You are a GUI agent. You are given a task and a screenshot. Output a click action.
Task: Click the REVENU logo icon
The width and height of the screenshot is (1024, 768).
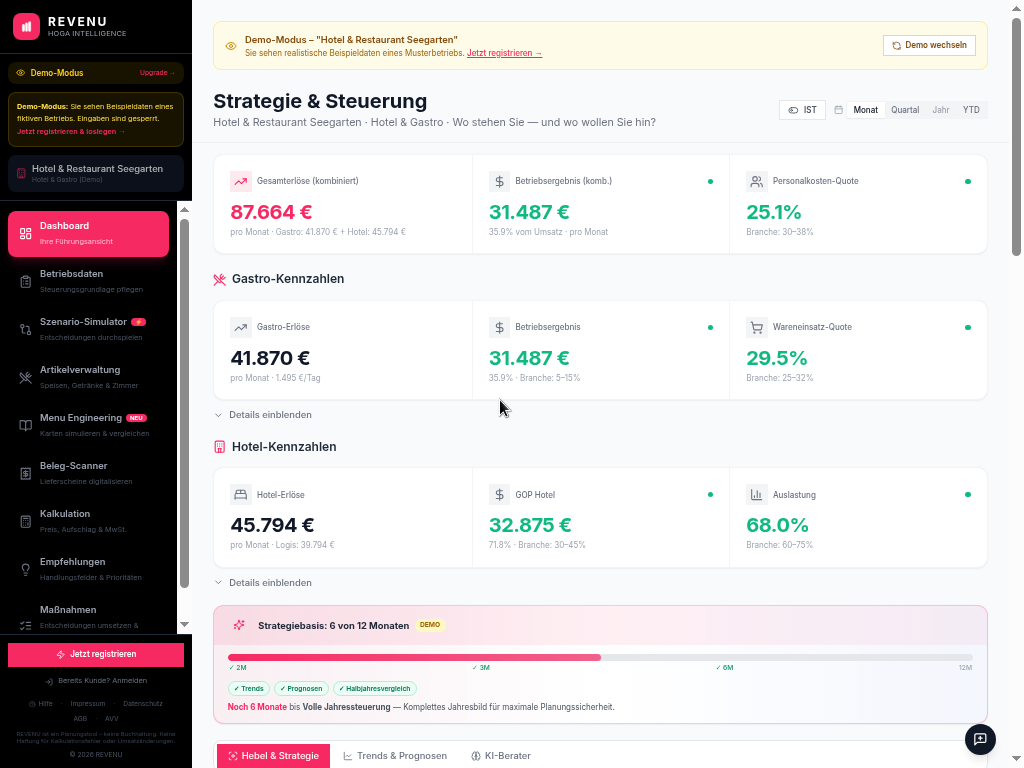[26, 27]
